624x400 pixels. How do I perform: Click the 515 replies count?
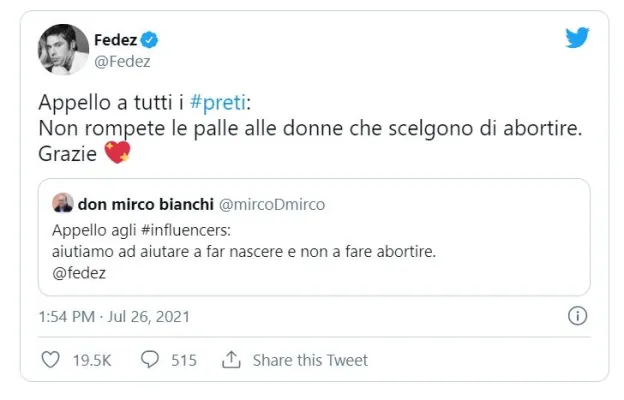tap(184, 360)
